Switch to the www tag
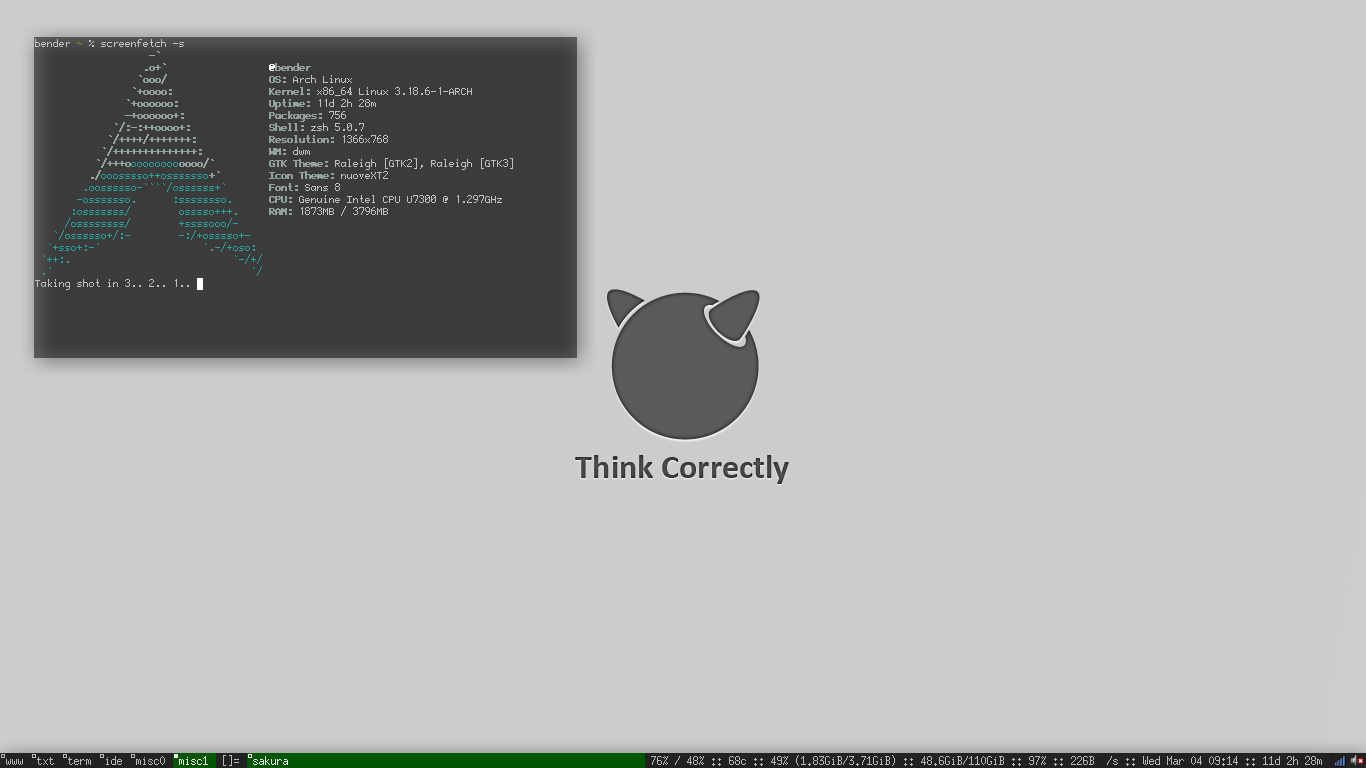 [13, 761]
